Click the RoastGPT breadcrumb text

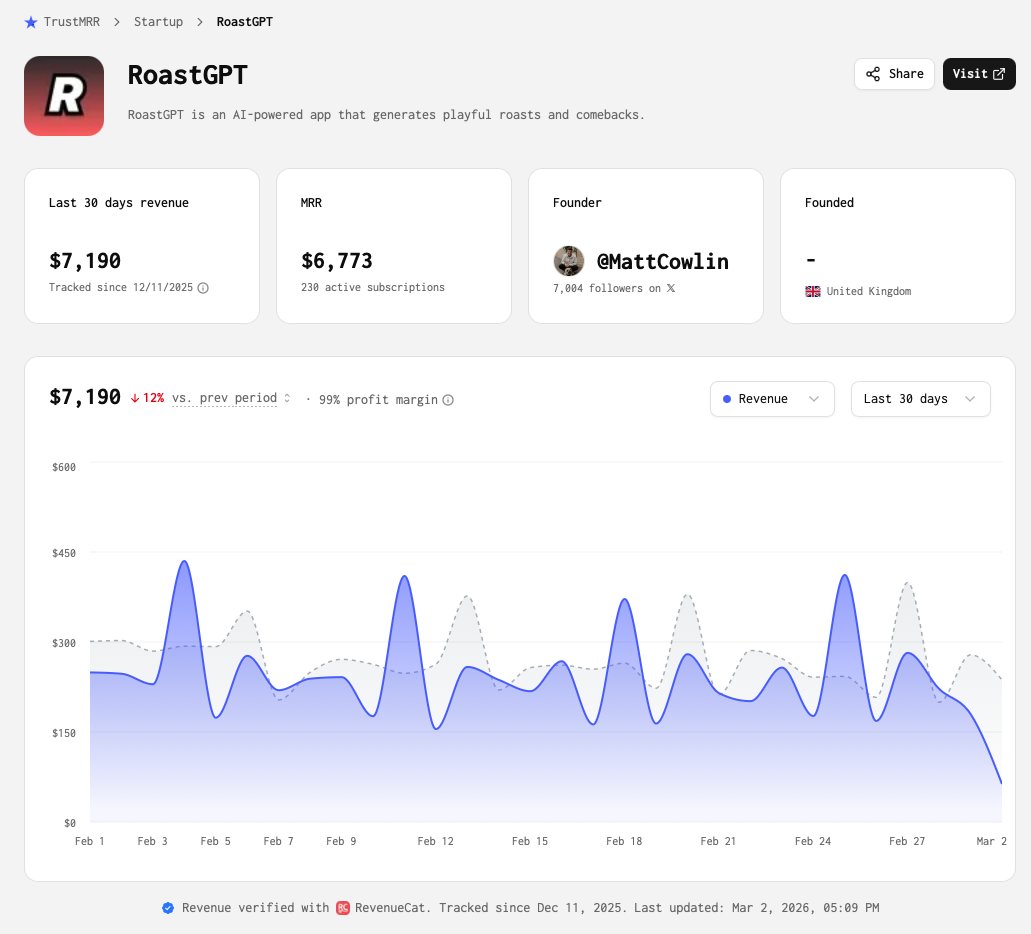(x=245, y=22)
